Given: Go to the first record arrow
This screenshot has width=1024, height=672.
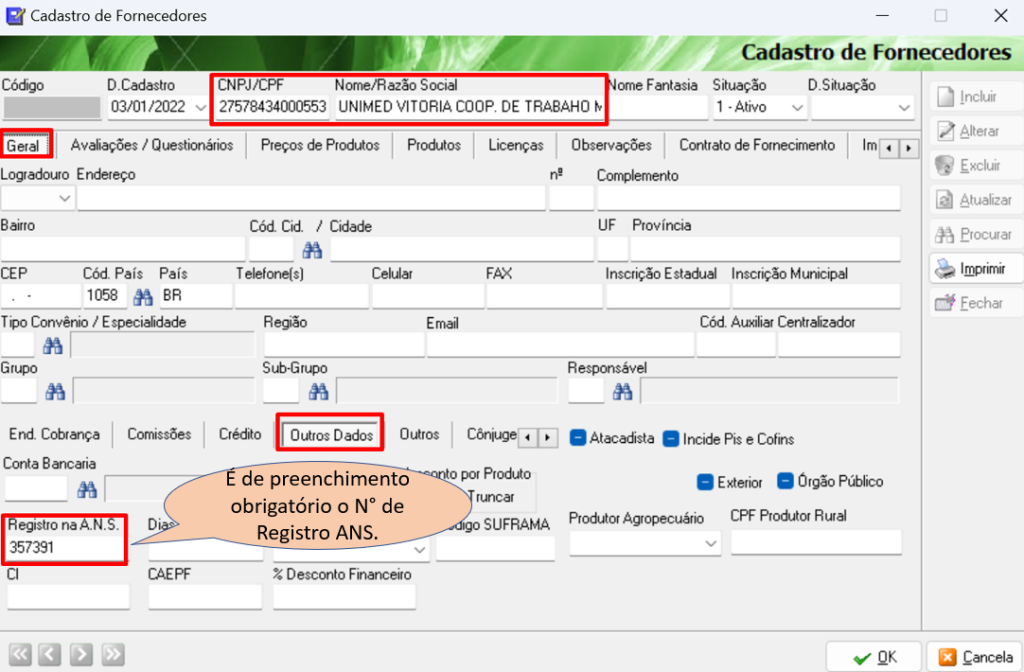Looking at the screenshot, I should (x=21, y=655).
